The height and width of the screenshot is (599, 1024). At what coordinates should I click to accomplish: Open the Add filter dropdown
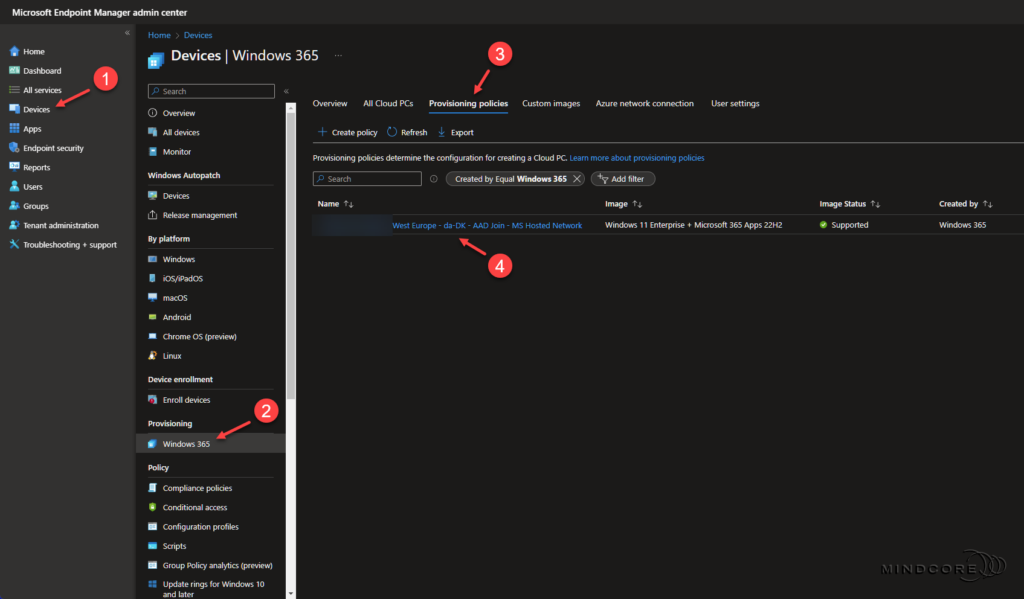(622, 178)
